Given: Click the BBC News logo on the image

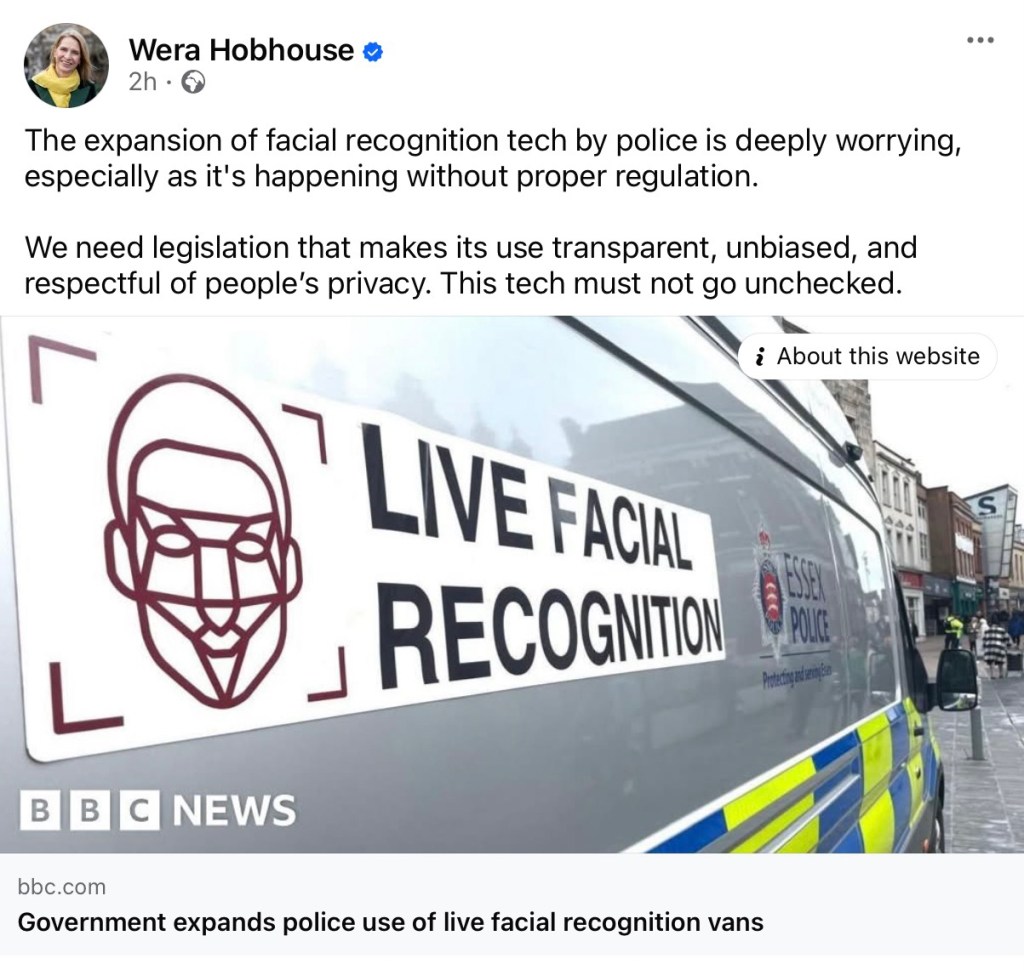Looking at the screenshot, I should coord(157,810).
